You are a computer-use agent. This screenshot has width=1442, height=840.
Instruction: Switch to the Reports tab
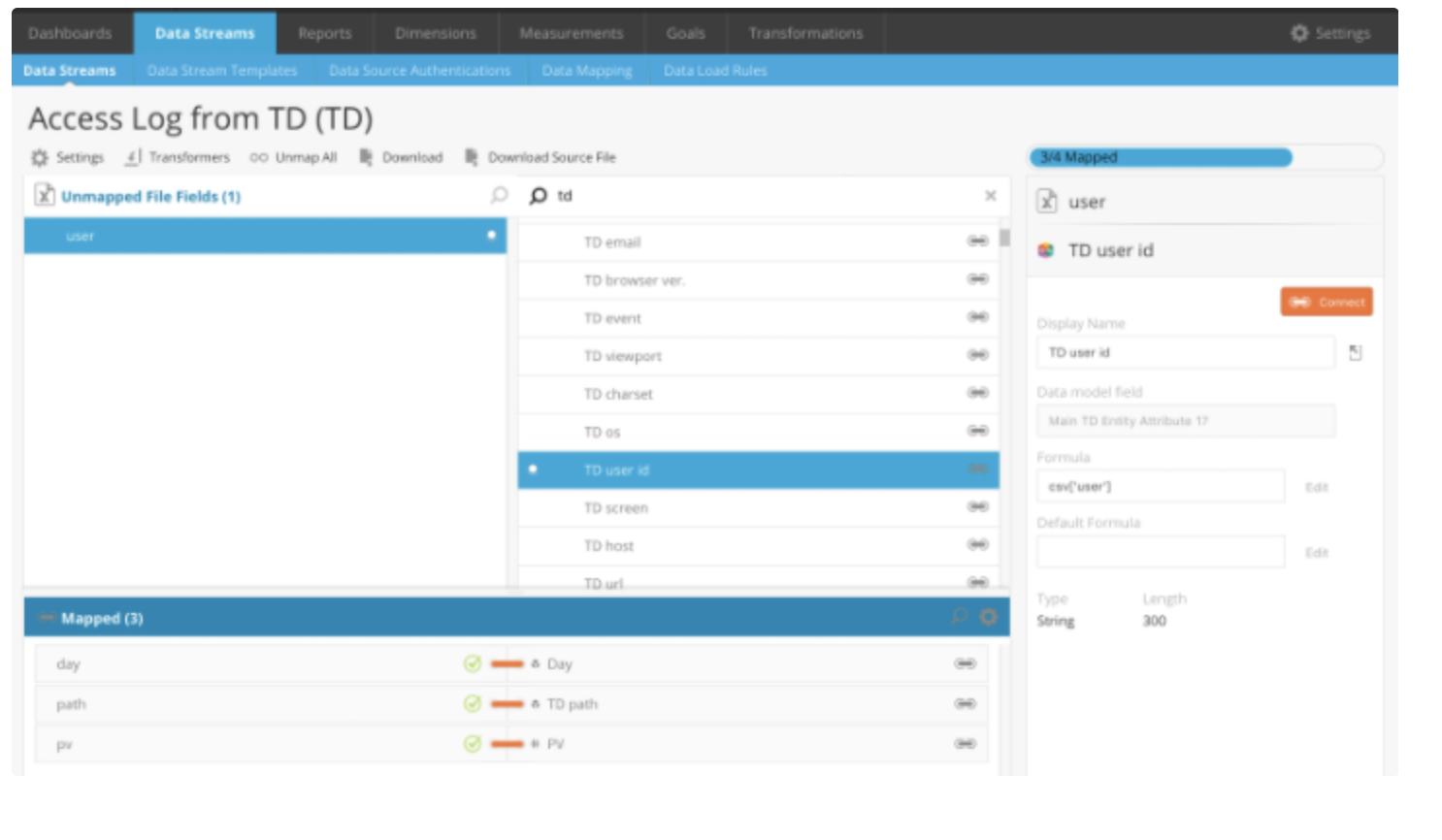pyautogui.click(x=324, y=33)
